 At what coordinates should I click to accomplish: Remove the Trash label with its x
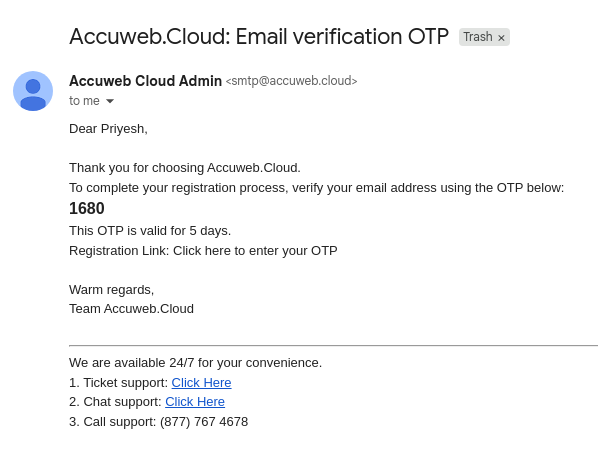(x=501, y=38)
